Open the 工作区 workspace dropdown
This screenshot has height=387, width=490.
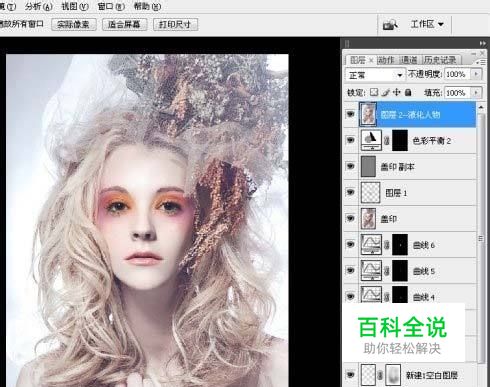pyautogui.click(x=427, y=24)
